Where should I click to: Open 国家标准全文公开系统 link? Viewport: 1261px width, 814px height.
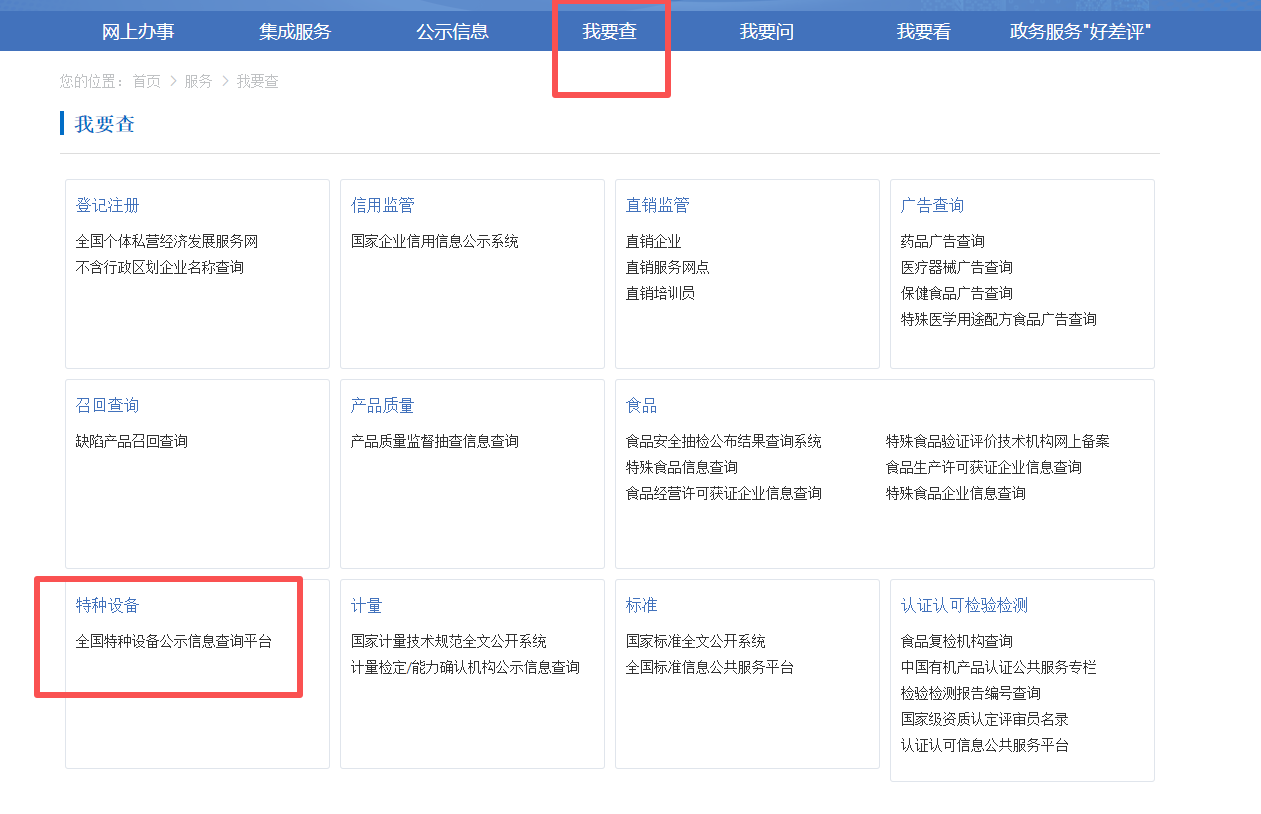(x=696, y=641)
